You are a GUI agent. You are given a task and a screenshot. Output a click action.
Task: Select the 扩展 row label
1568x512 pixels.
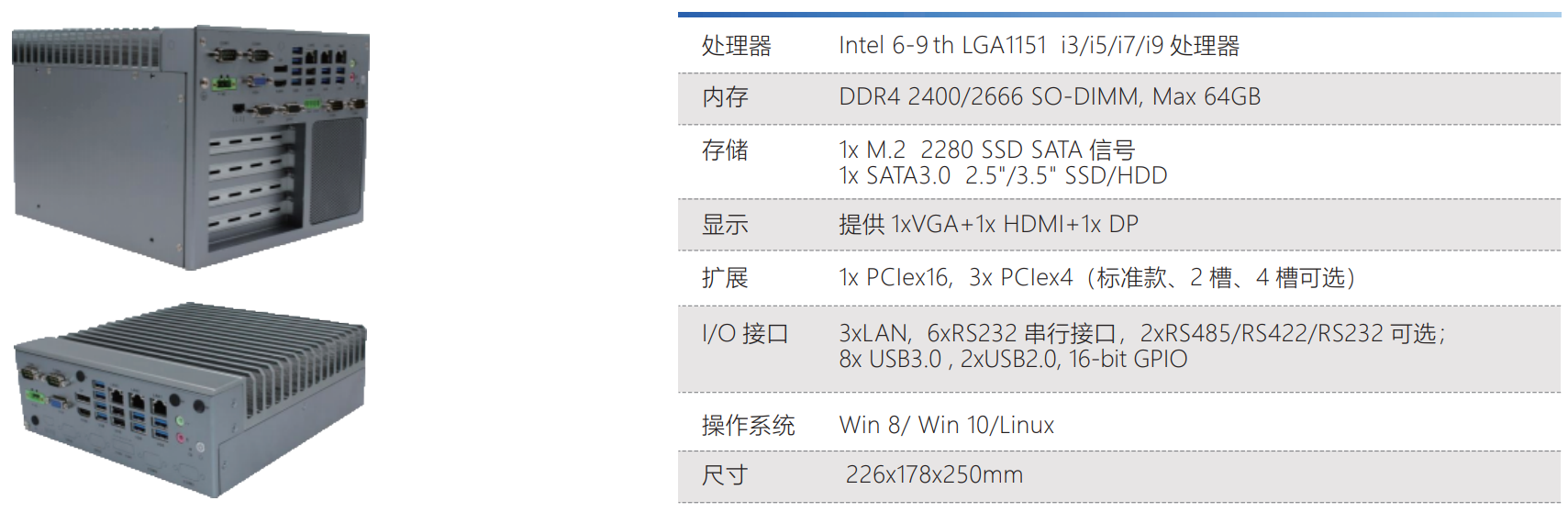point(725,278)
